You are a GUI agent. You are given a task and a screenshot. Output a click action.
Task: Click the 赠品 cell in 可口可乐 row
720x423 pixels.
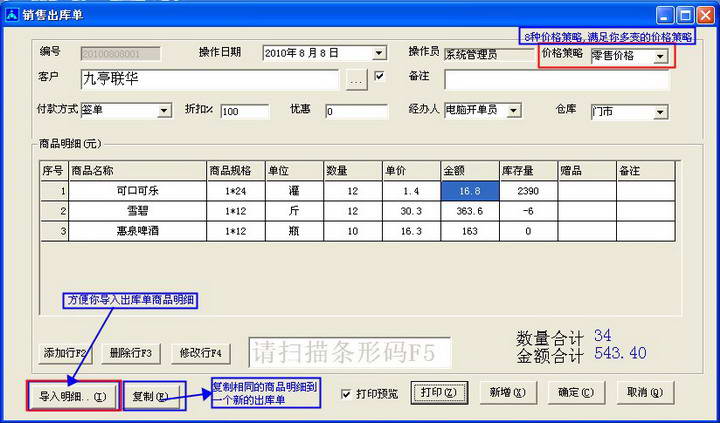[x=587, y=191]
